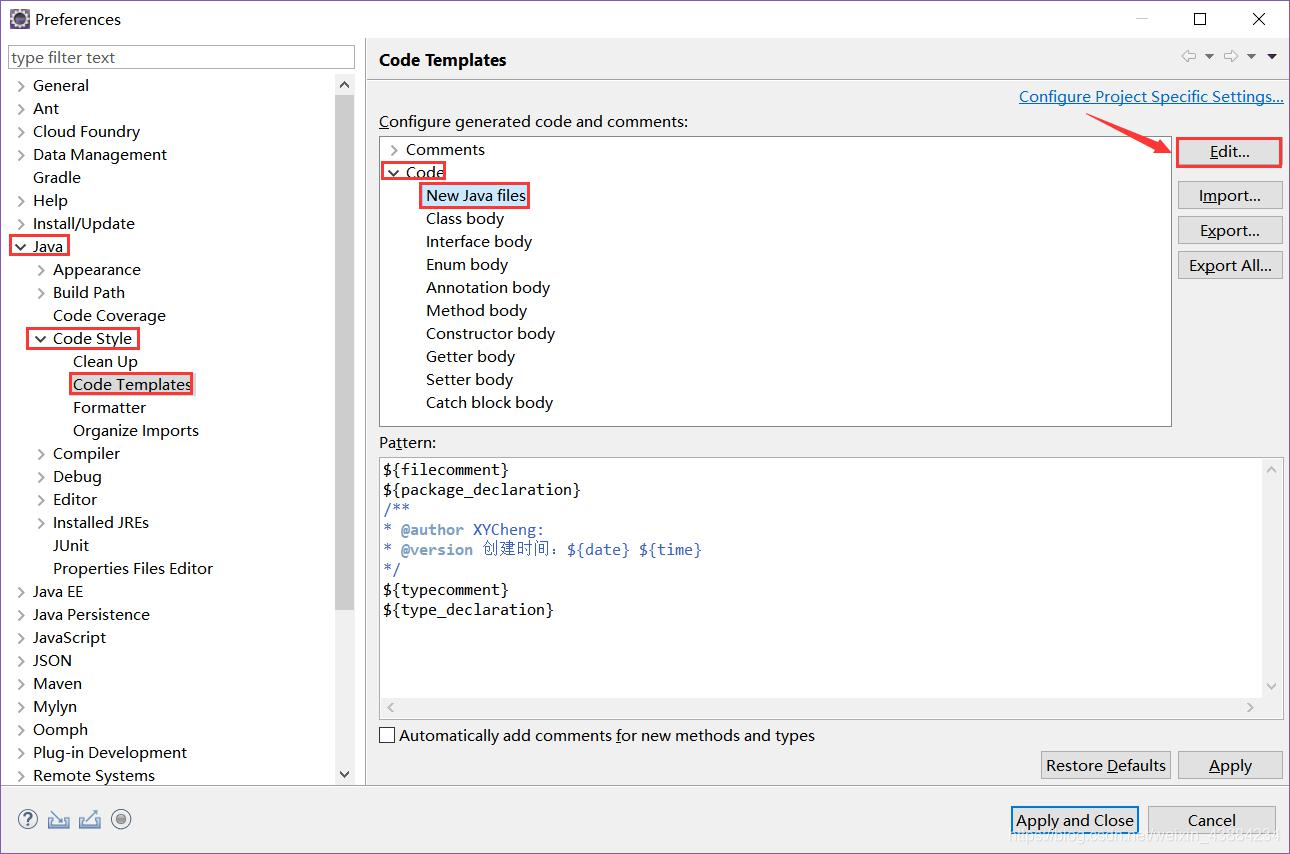Open the help icon at bottom left
This screenshot has width=1290, height=854.
28,819
